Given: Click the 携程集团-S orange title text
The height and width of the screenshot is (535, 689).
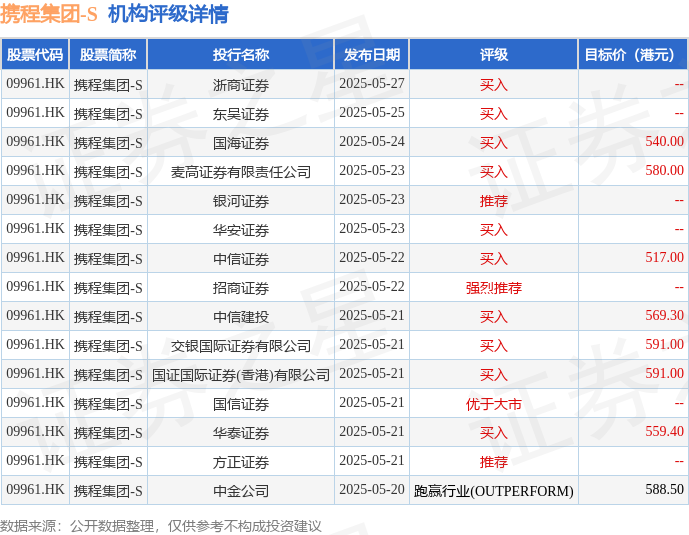Looking at the screenshot, I should tap(48, 14).
